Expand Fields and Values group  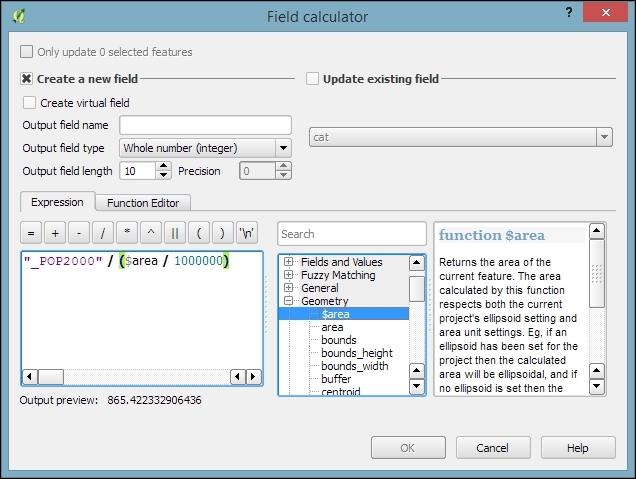point(288,262)
